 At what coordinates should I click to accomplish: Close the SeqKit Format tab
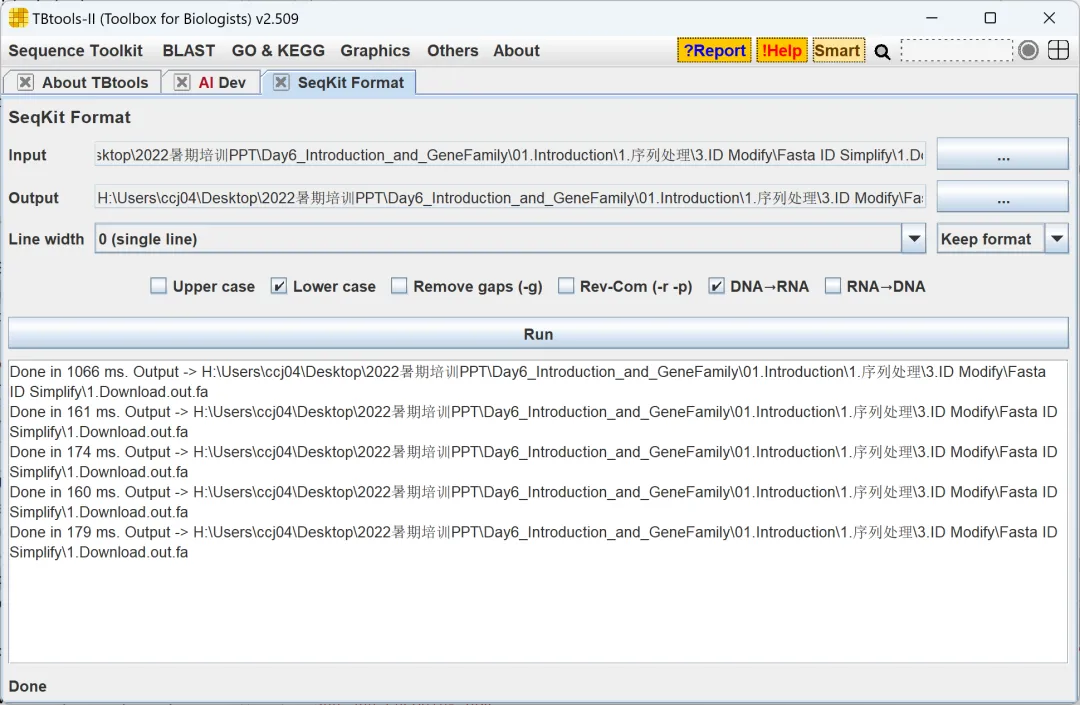click(281, 83)
